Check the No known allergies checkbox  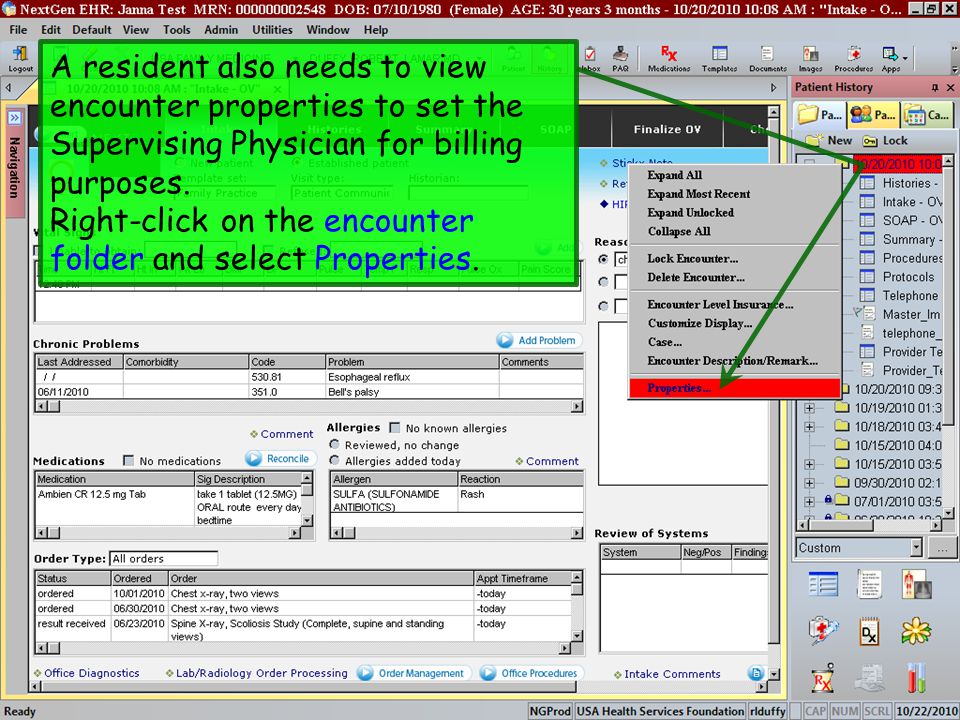click(x=395, y=428)
